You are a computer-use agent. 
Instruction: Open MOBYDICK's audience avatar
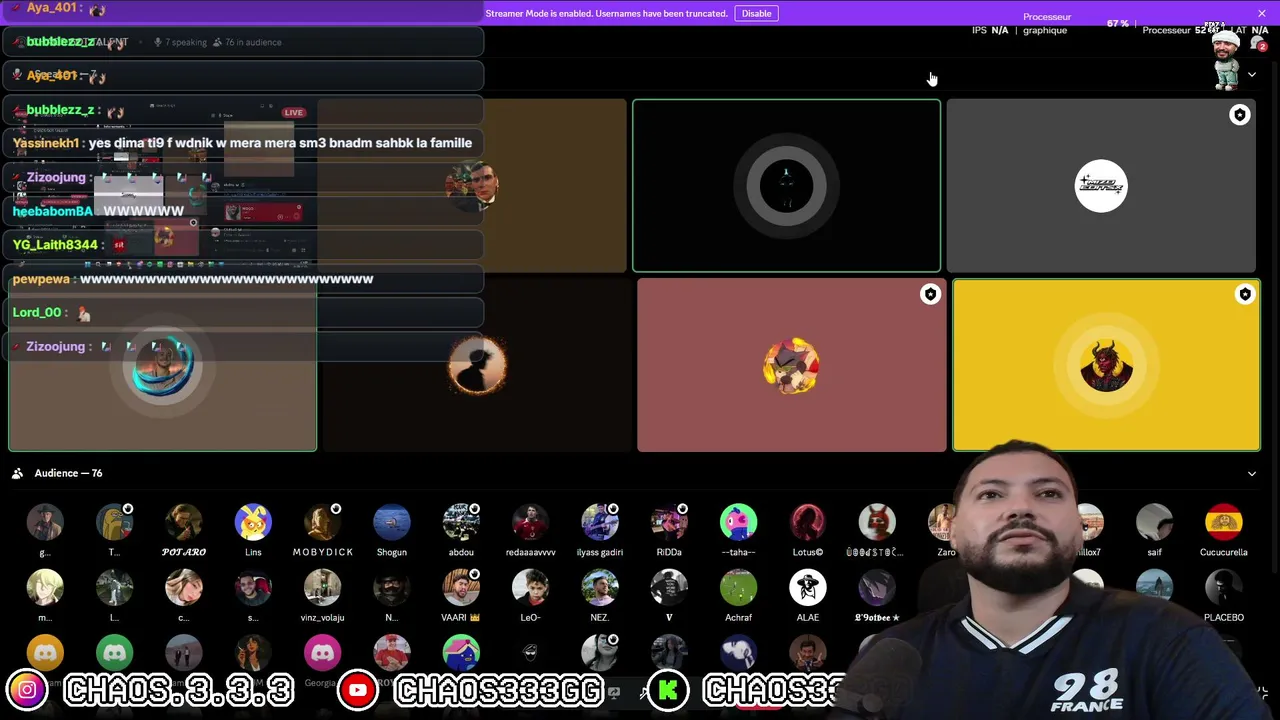322,522
